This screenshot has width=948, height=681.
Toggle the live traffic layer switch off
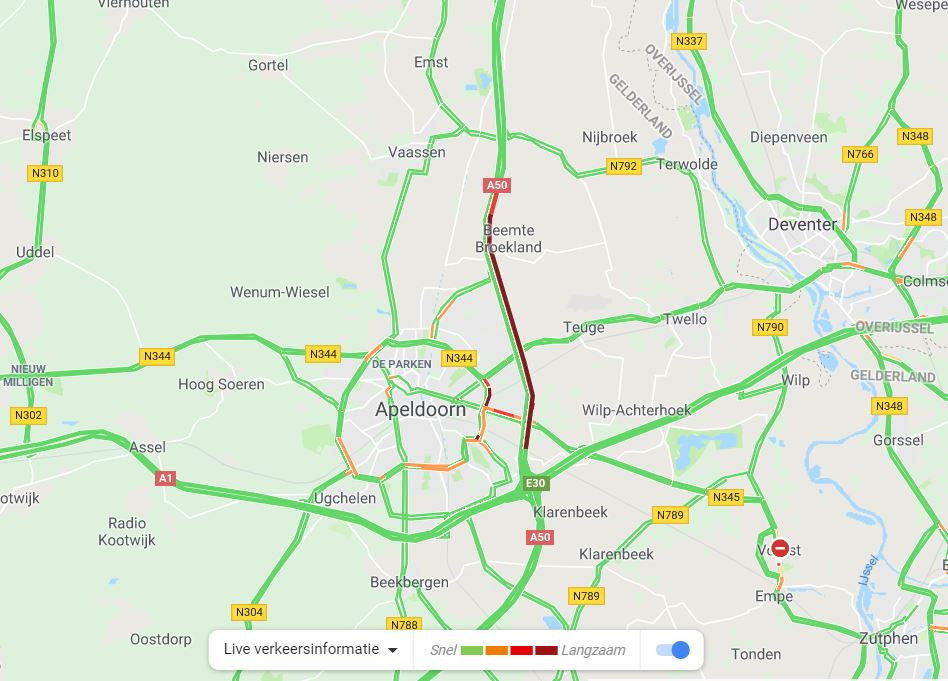(x=673, y=650)
